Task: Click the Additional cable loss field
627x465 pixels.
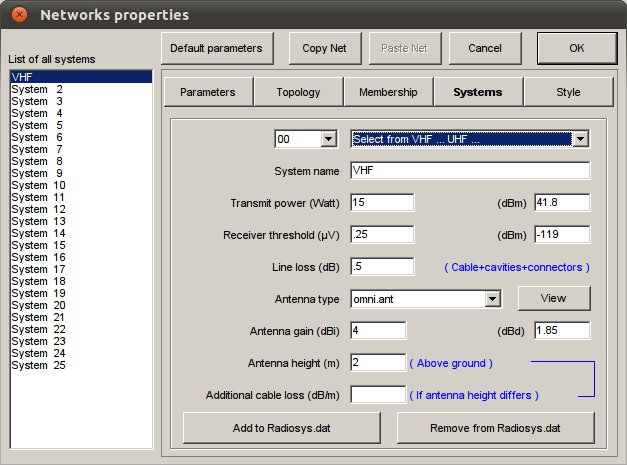Action: (378, 394)
